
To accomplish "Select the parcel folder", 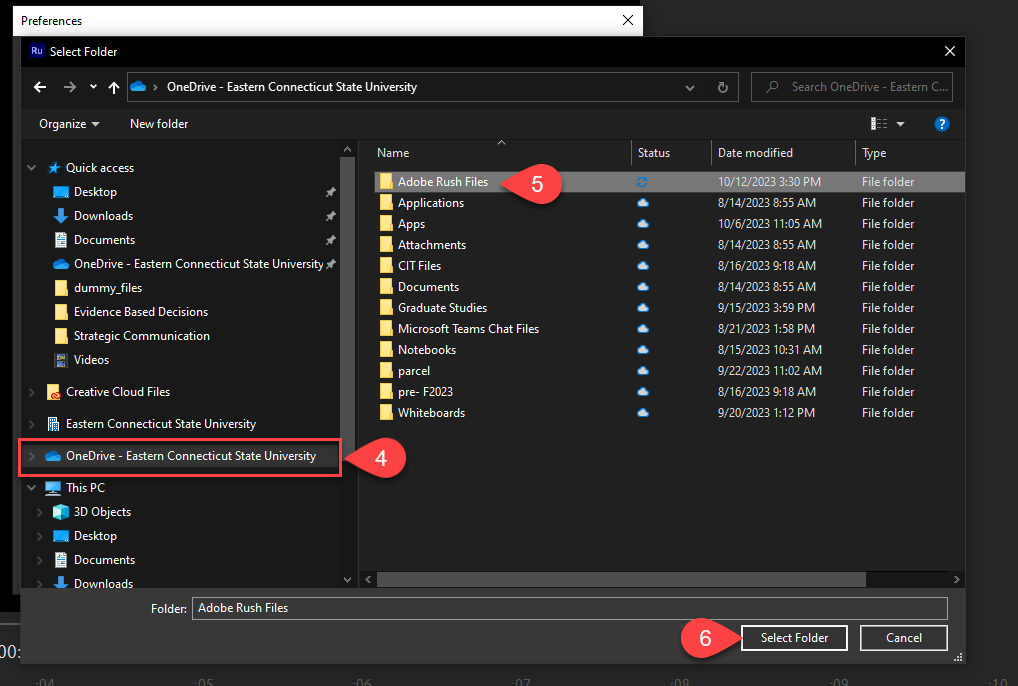I will coord(414,371).
